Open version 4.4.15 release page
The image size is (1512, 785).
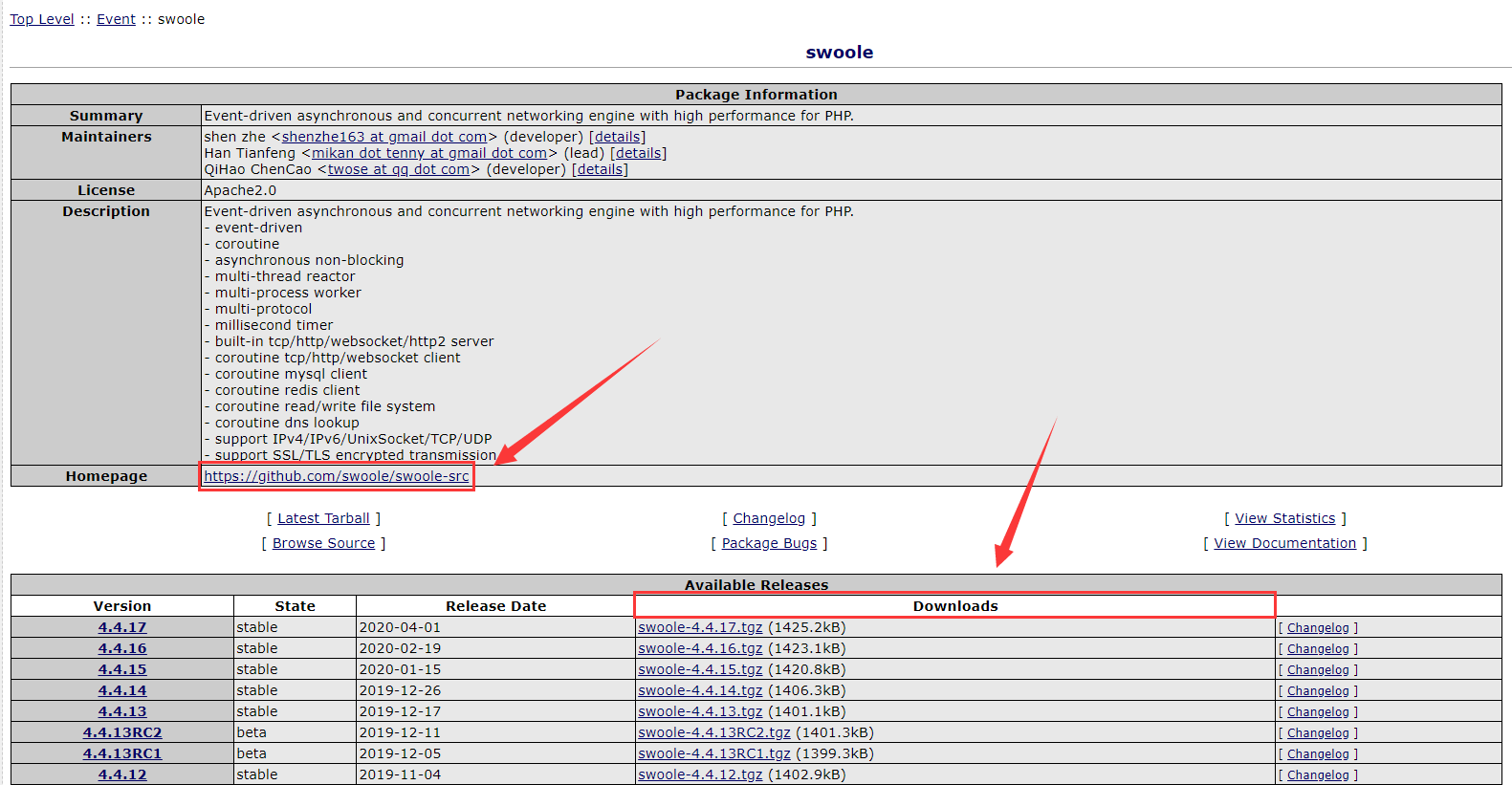pyautogui.click(x=122, y=669)
